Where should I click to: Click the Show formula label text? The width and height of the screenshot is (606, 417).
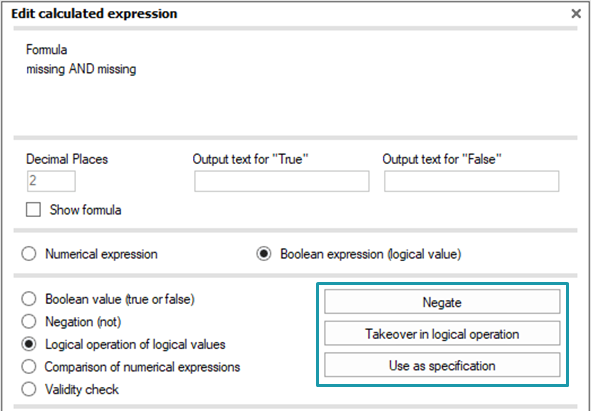tap(85, 210)
